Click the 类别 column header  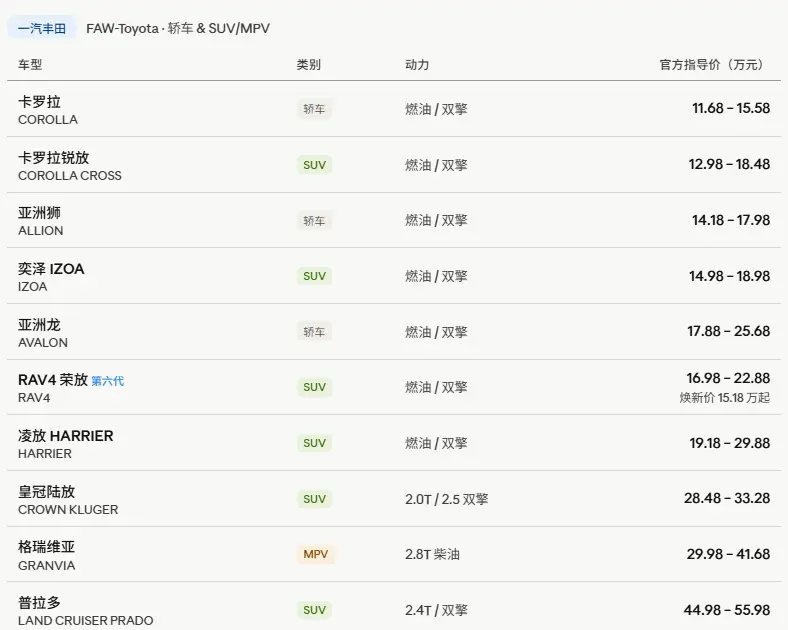[309, 64]
